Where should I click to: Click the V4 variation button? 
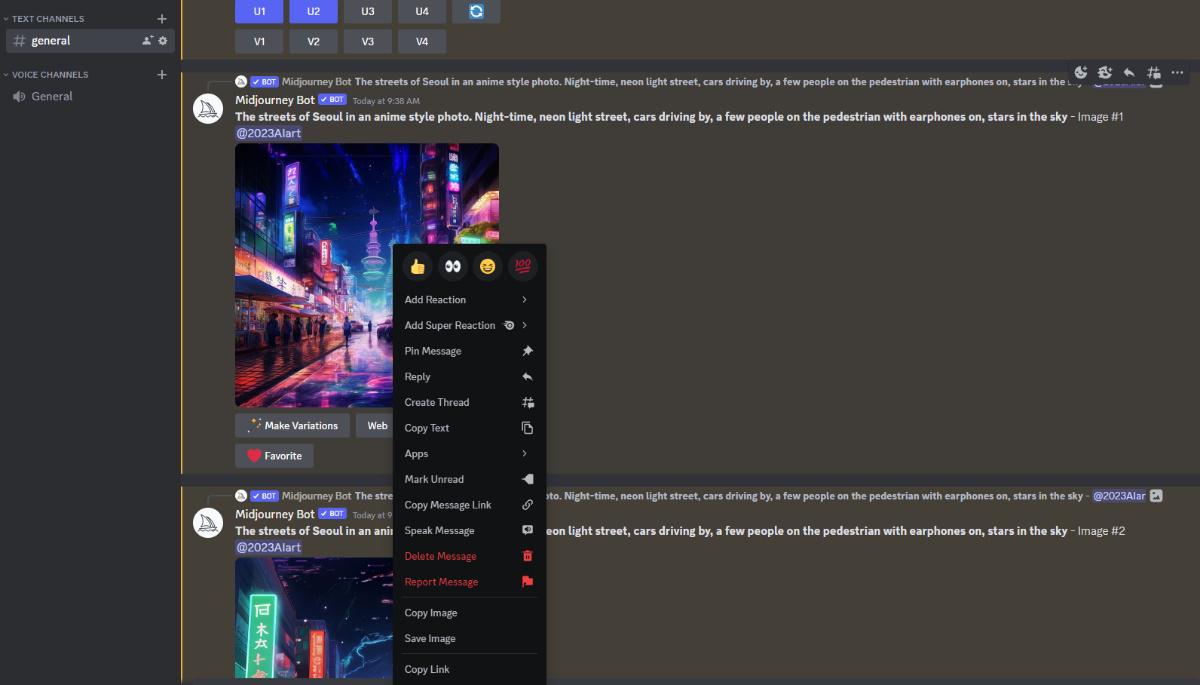click(x=422, y=41)
